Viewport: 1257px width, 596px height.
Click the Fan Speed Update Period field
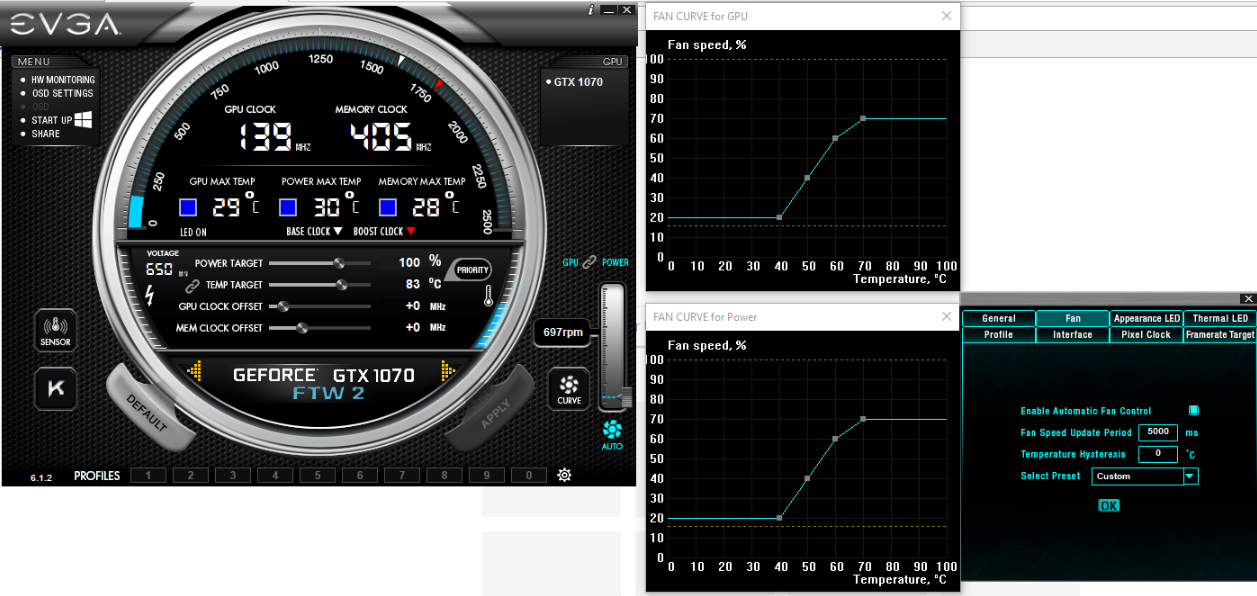click(1157, 432)
